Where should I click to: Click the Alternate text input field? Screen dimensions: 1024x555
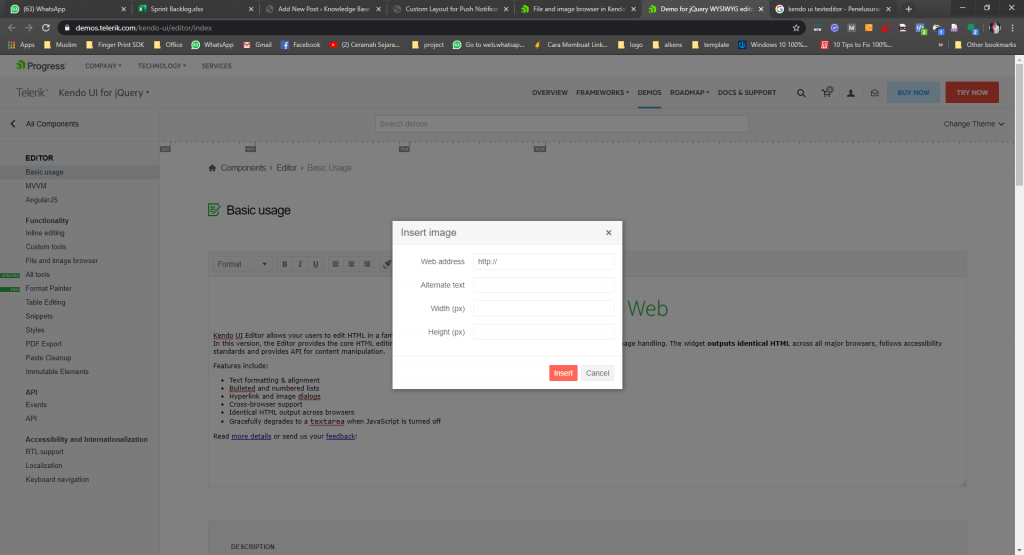click(x=543, y=285)
